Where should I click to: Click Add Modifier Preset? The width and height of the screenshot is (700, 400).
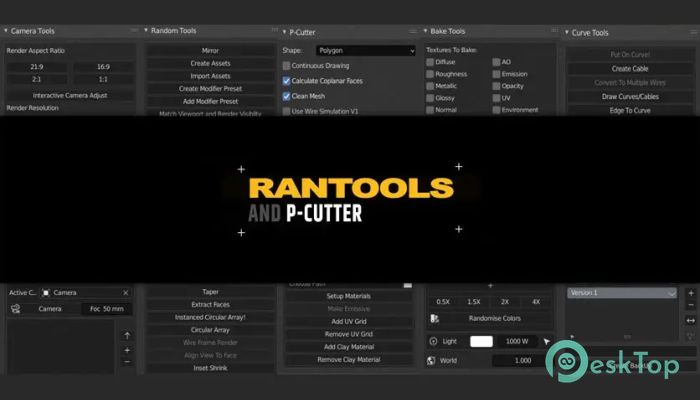(210, 101)
